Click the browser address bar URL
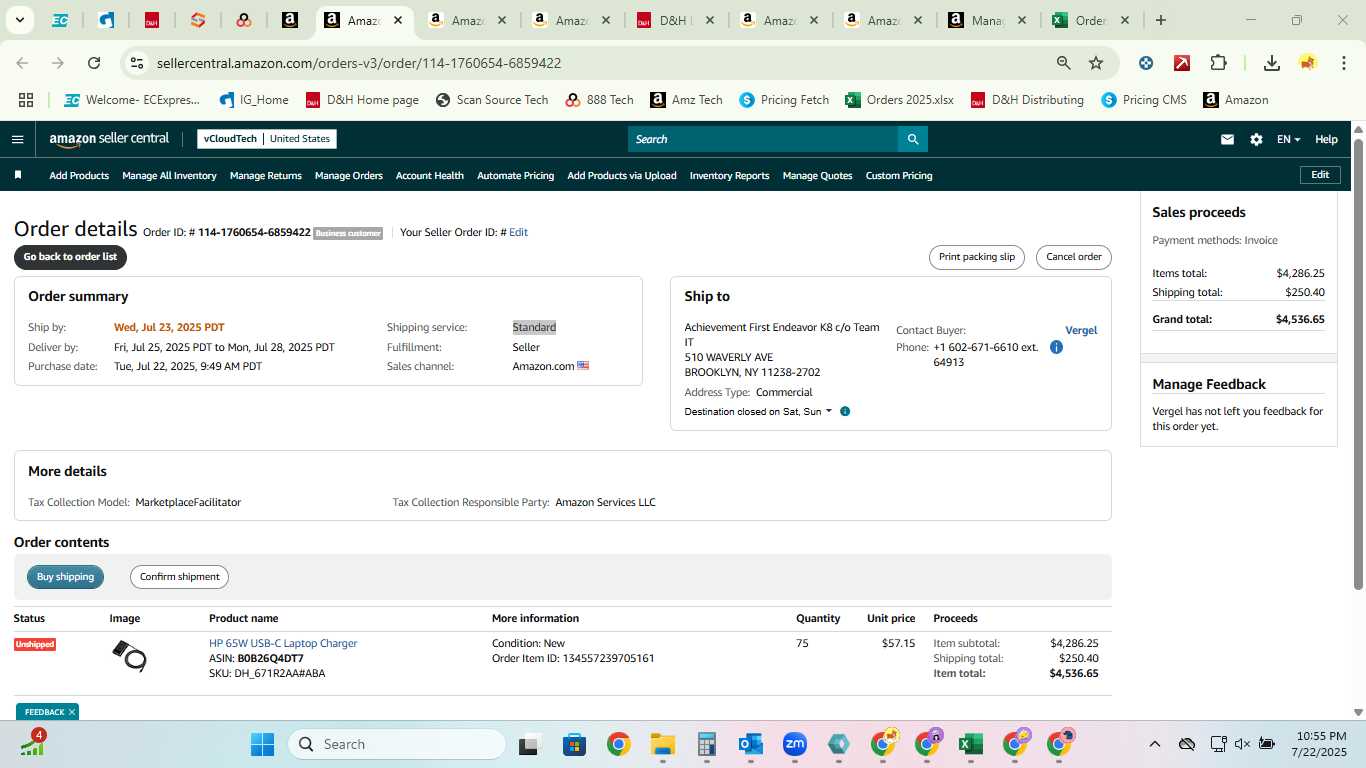The height and width of the screenshot is (768, 1366). click(x=359, y=63)
